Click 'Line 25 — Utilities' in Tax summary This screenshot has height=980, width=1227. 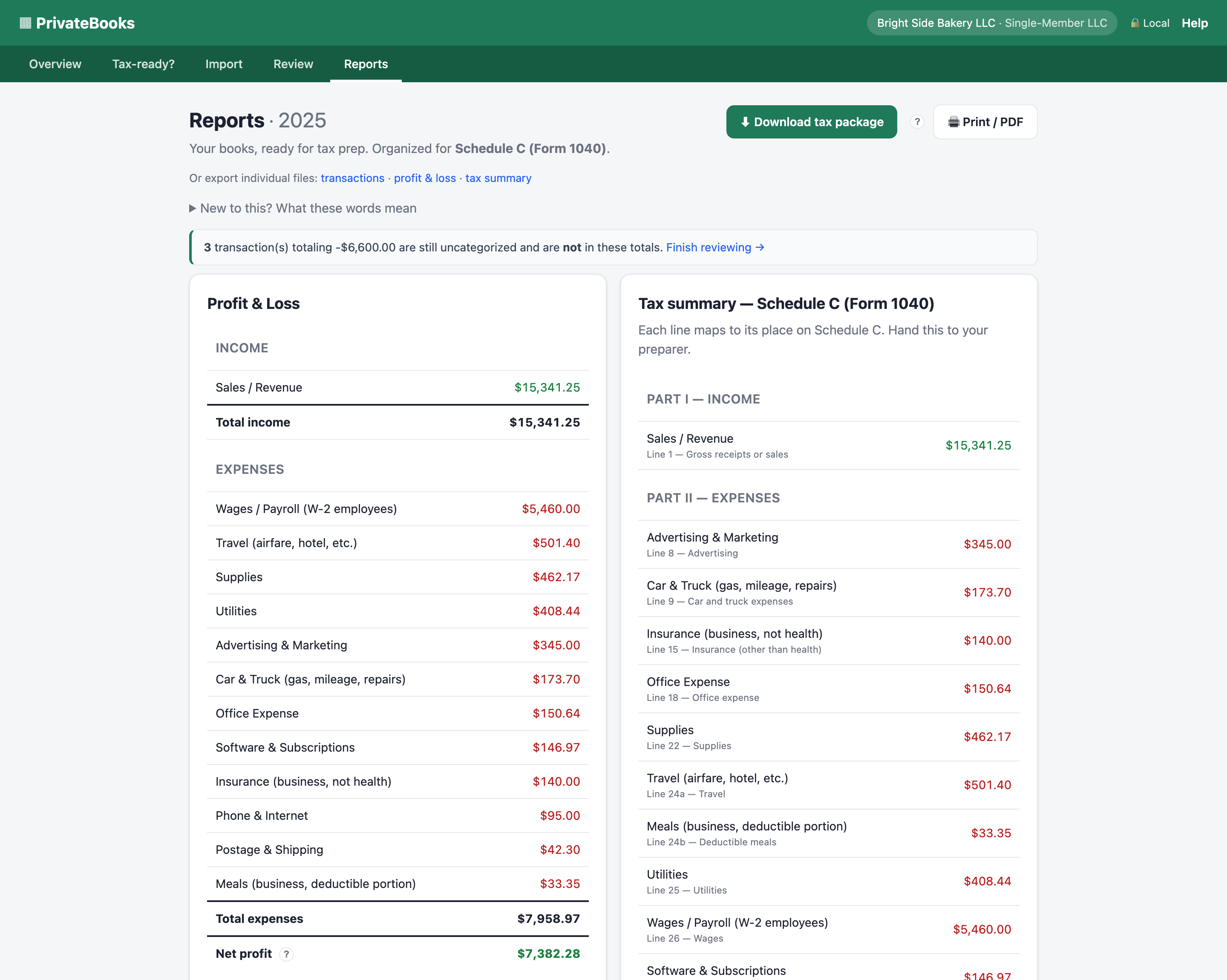tap(686, 891)
